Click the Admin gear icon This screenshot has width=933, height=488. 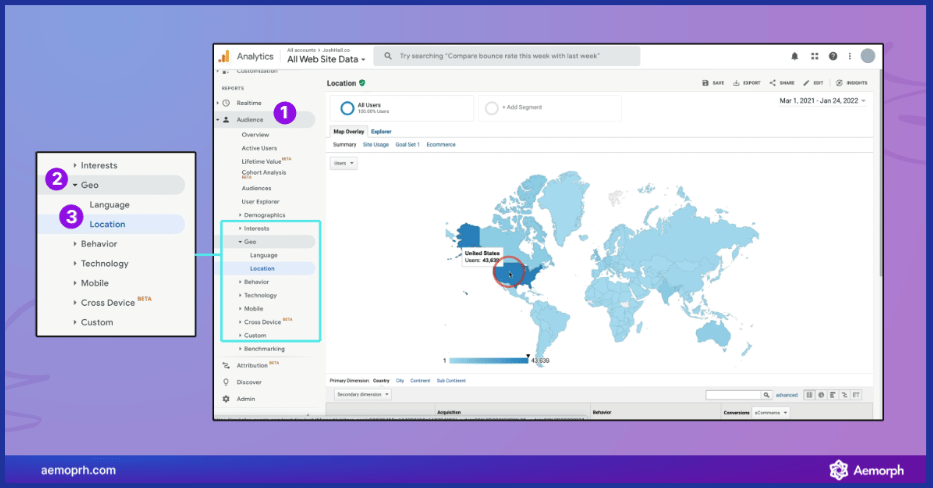pyautogui.click(x=226, y=399)
